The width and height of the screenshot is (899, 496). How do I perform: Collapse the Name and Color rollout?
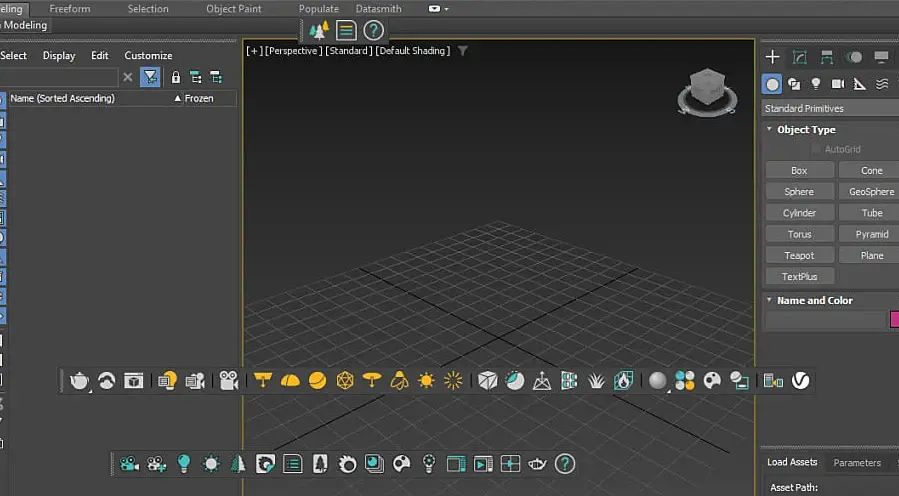point(814,300)
